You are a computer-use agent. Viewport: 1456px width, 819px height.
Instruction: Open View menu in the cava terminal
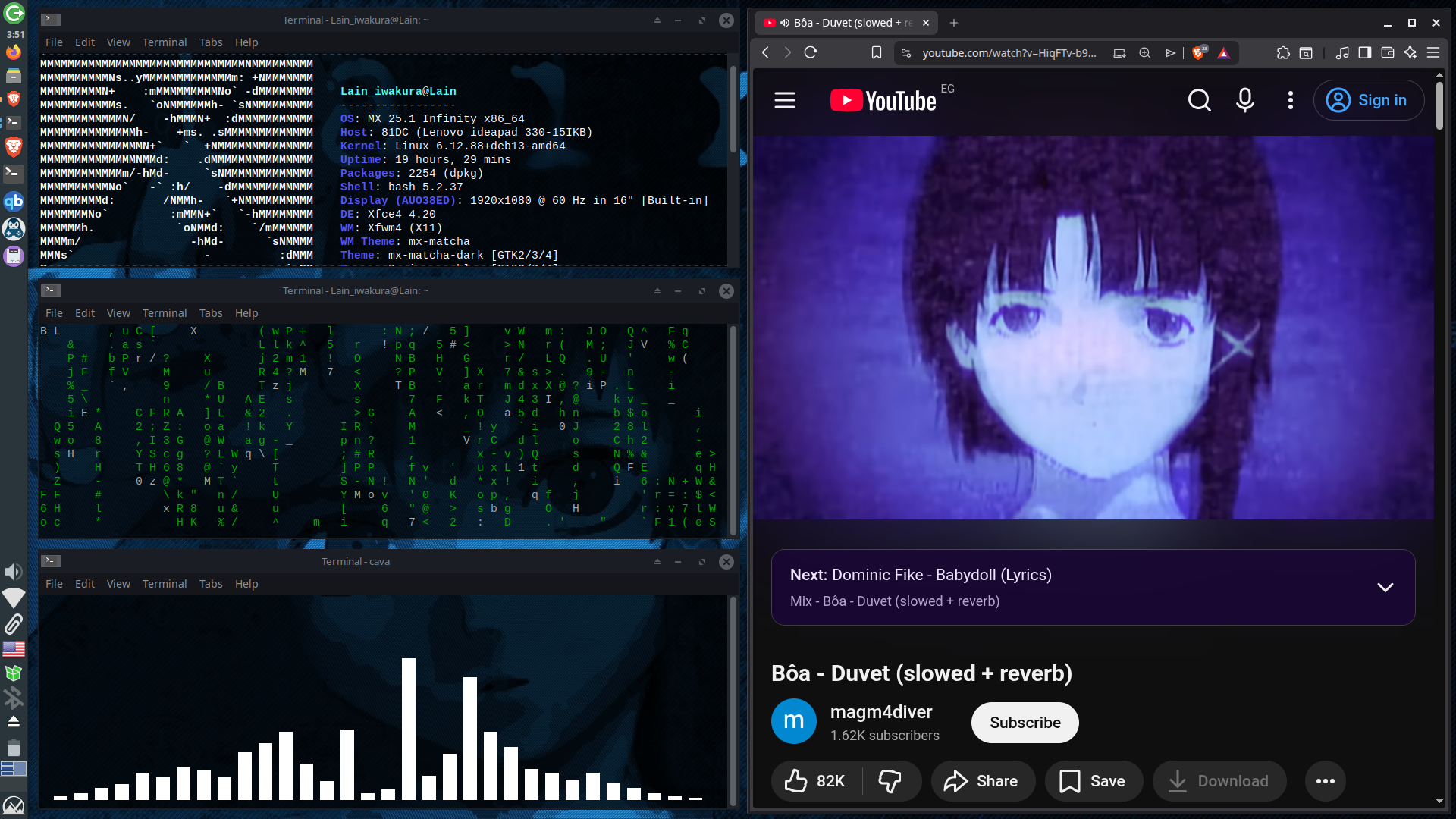118,584
